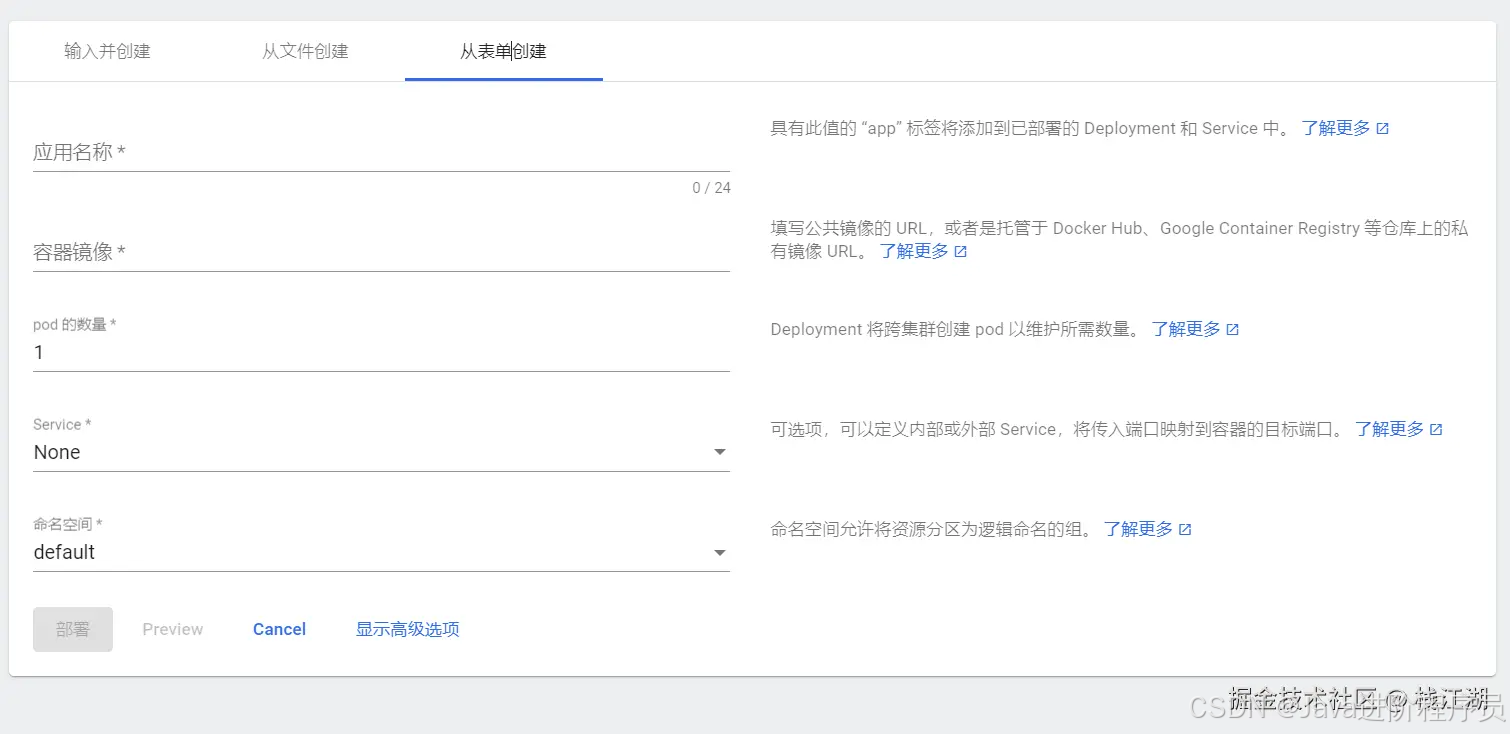Open 了解更多 about the app label
Screen dimensions: 1510x734
pyautogui.click(x=1337, y=127)
